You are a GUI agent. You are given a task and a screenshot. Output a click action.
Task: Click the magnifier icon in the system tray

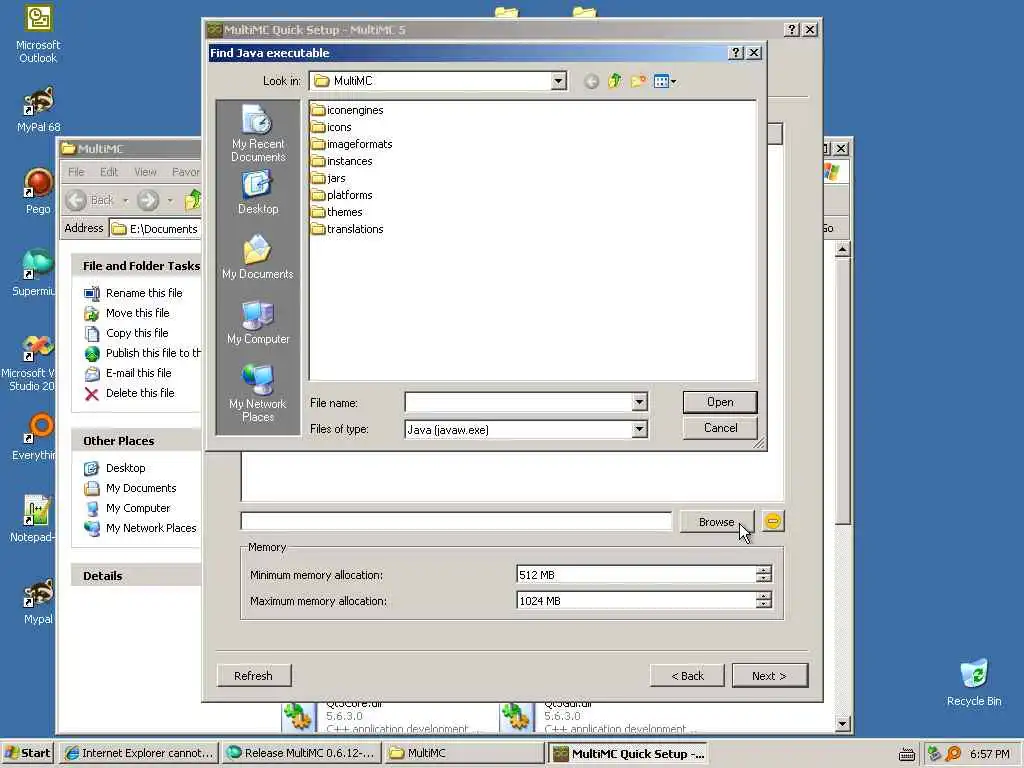pos(953,754)
